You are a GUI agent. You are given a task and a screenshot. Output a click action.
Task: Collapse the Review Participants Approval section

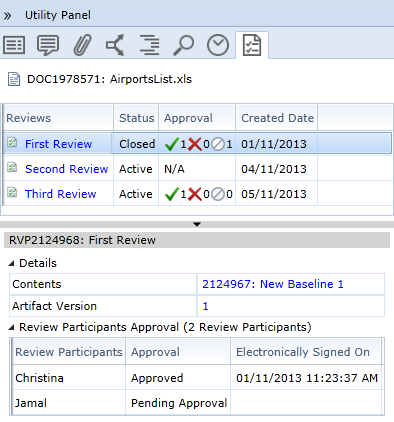(x=12, y=328)
